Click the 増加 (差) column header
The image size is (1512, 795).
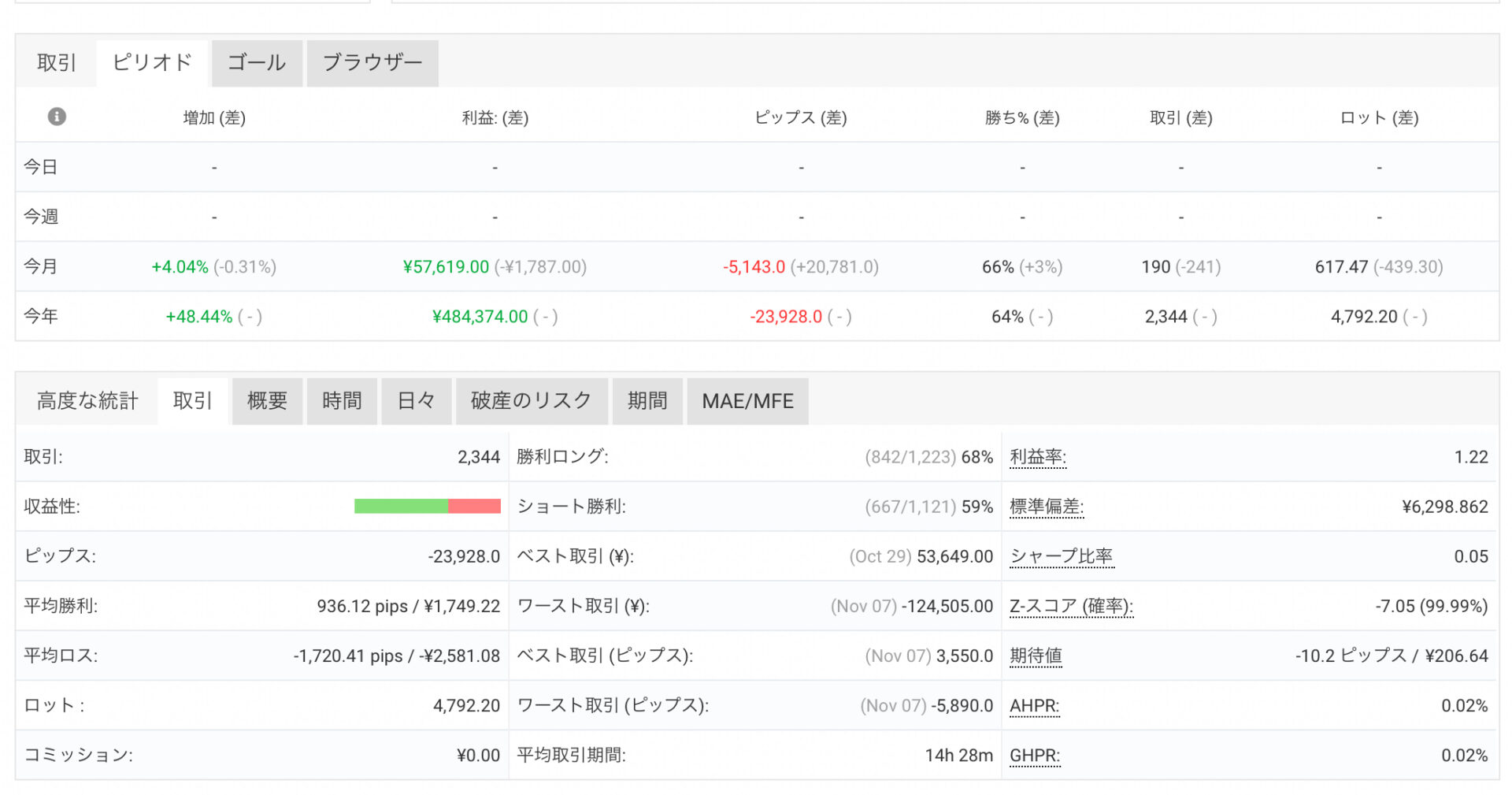pyautogui.click(x=214, y=117)
